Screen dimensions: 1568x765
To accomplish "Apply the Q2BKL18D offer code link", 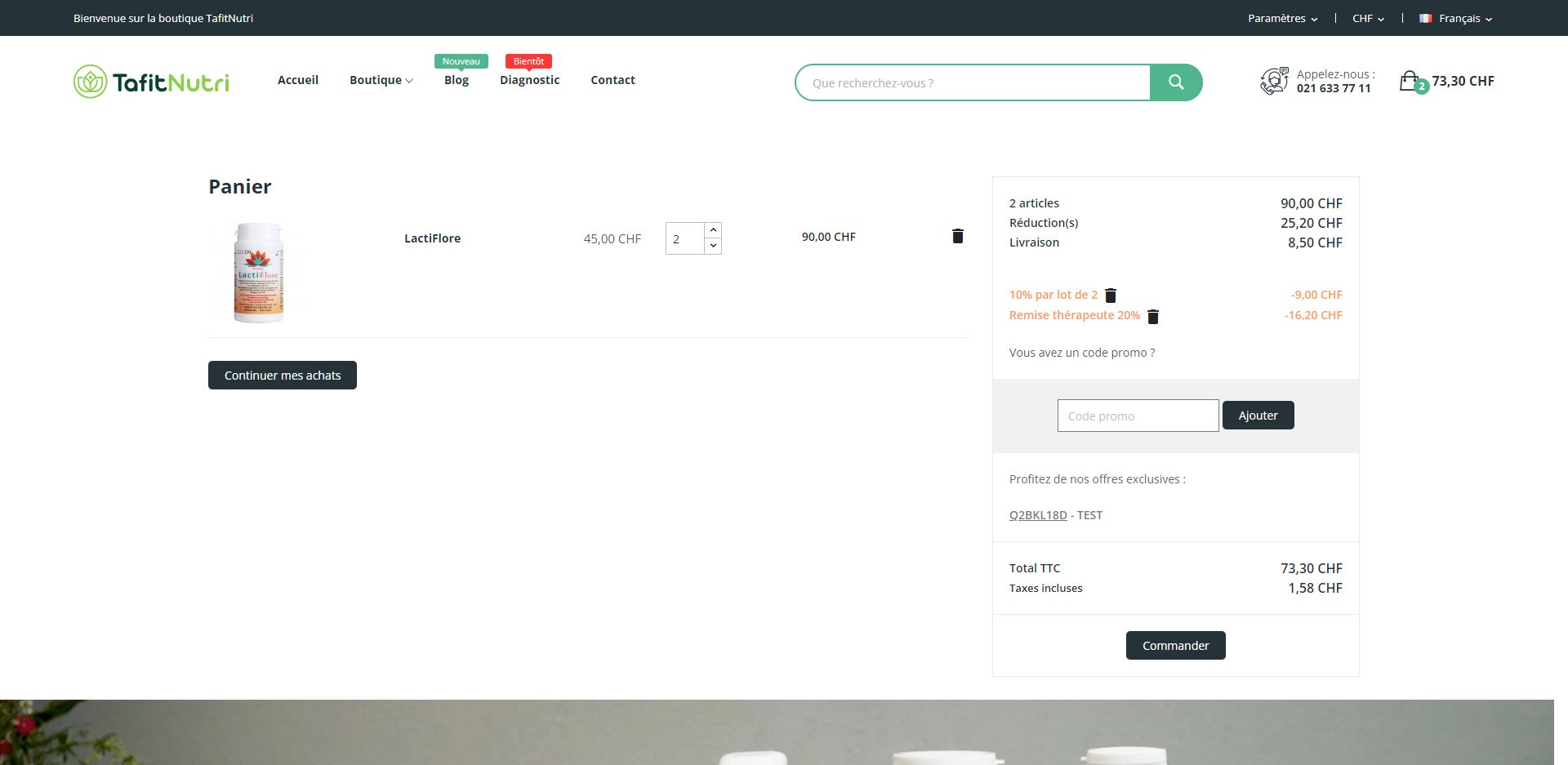I will coord(1038,515).
